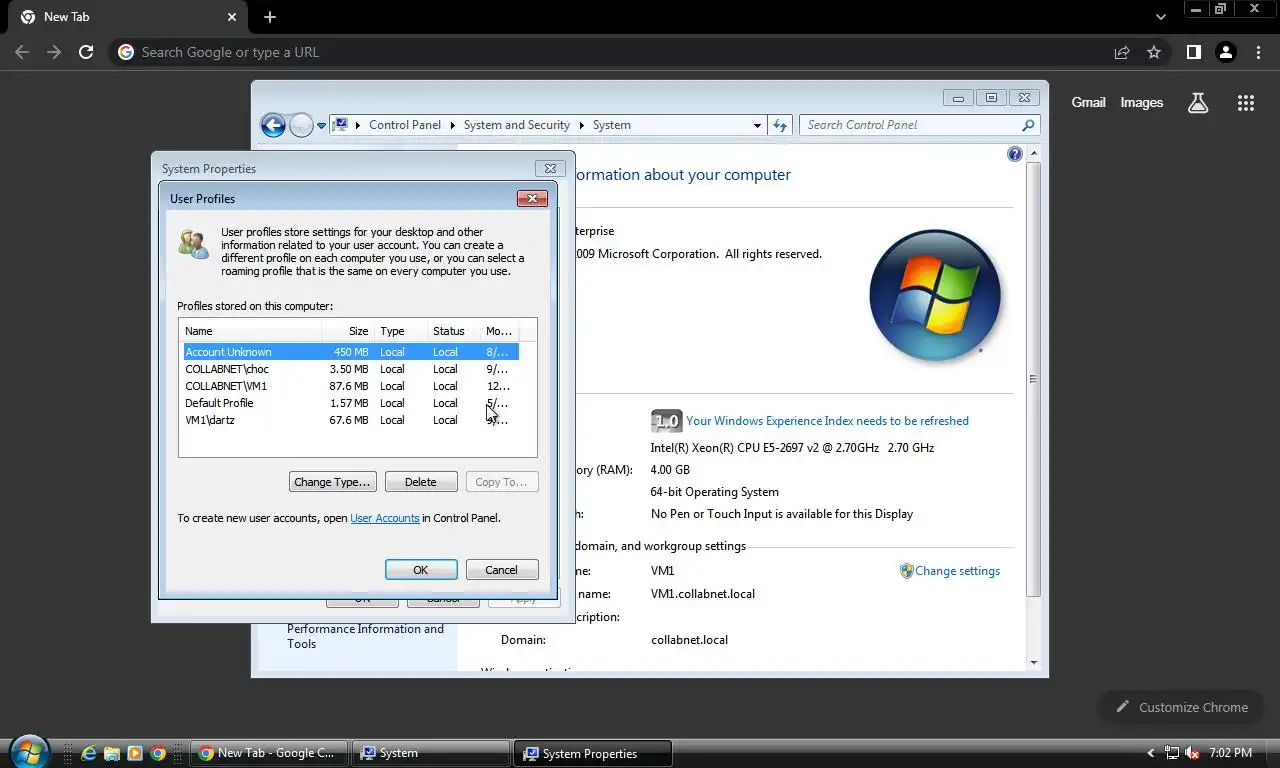Expand the recent pages dropdown arrow
Screen dimensions: 1280x768
tap(321, 125)
